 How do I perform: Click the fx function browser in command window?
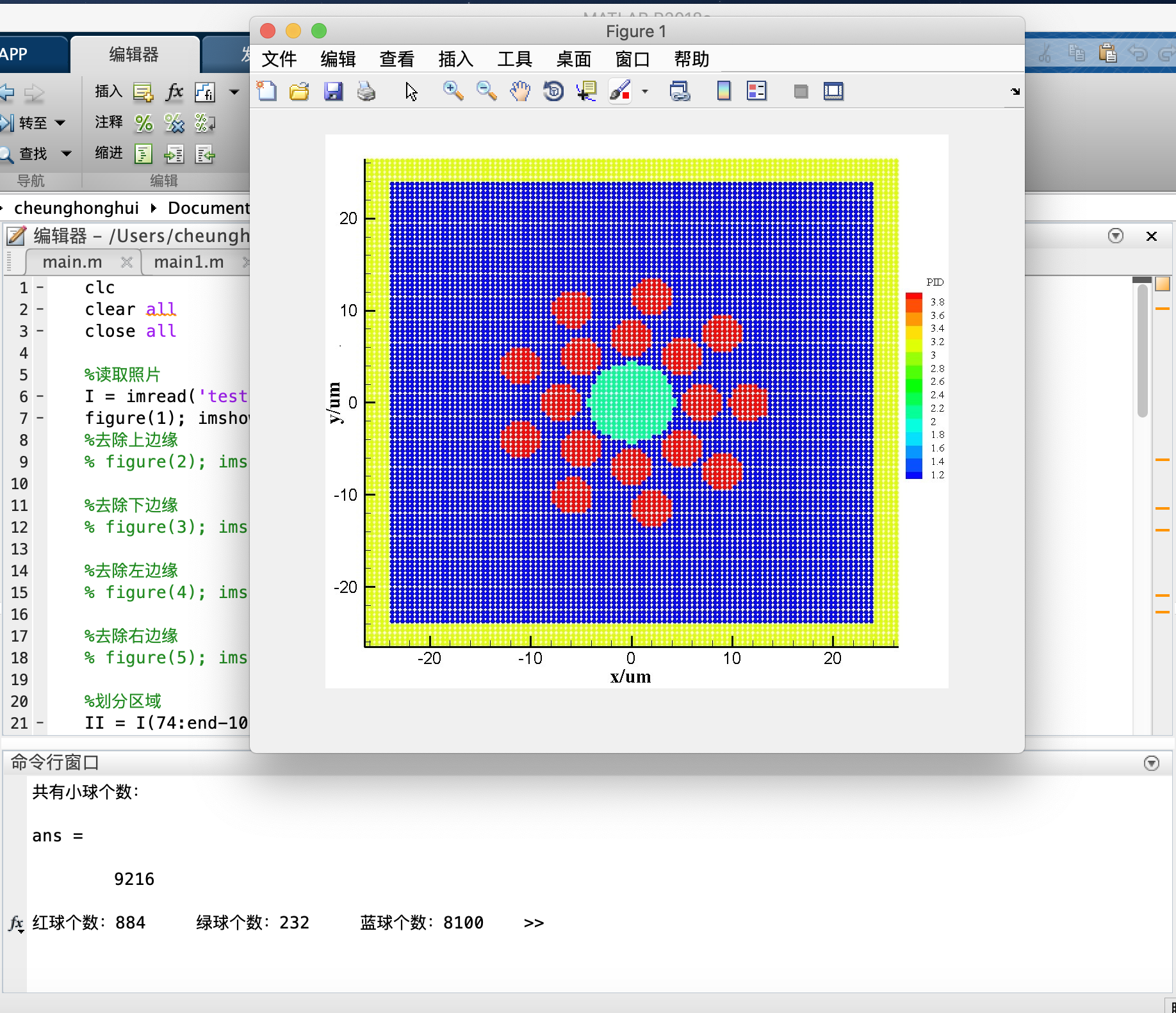17,923
